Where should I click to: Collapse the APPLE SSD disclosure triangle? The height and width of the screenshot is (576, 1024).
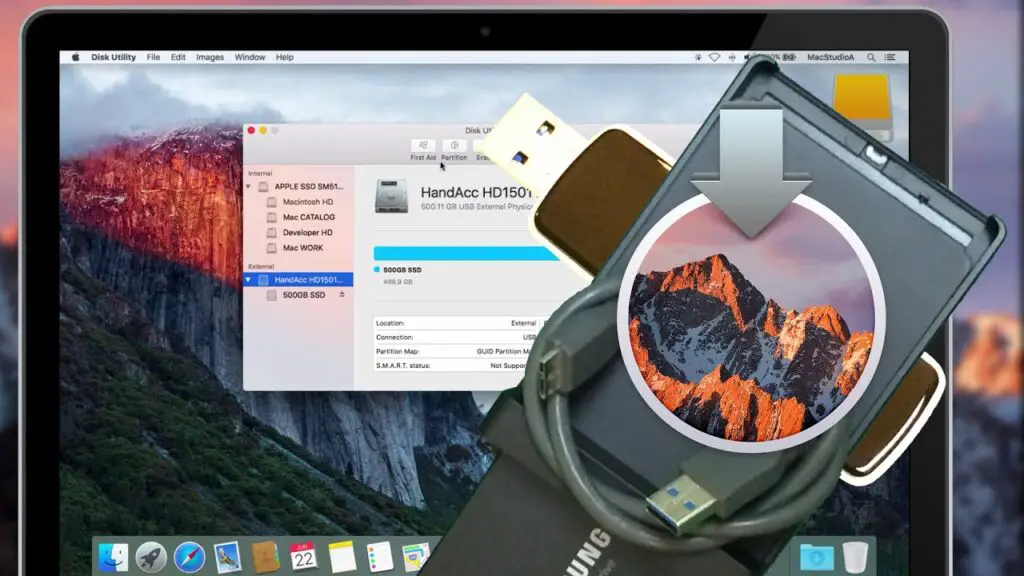[x=249, y=187]
